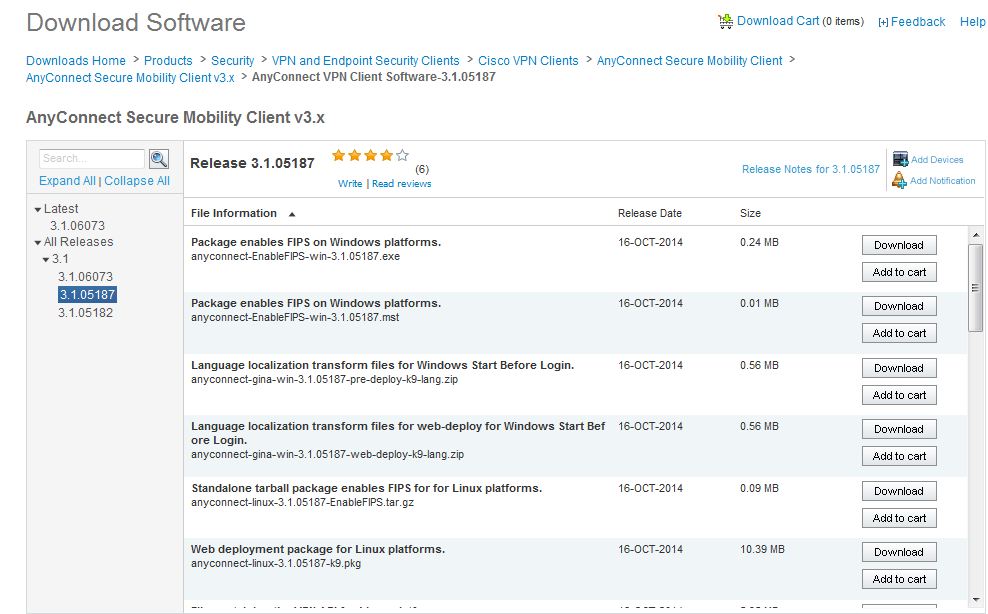The width and height of the screenshot is (988, 614).
Task: Click the Add Devices icon
Action: pyautogui.click(x=900, y=159)
